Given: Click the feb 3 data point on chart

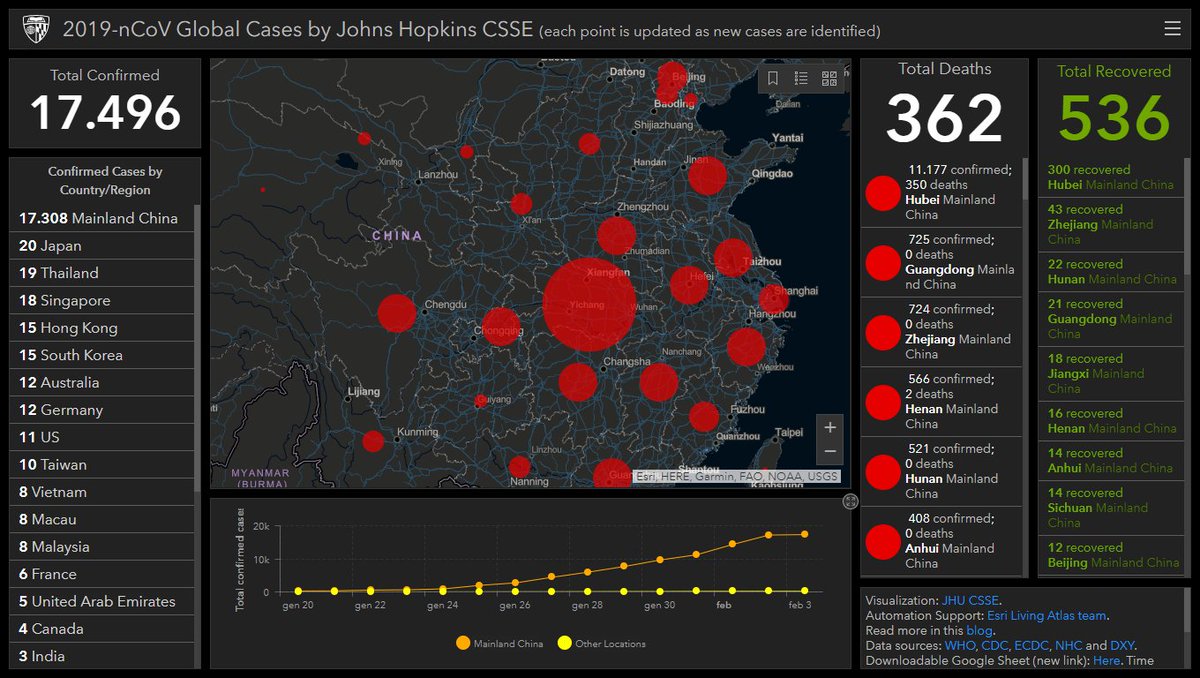Looking at the screenshot, I should pyautogui.click(x=804, y=534).
